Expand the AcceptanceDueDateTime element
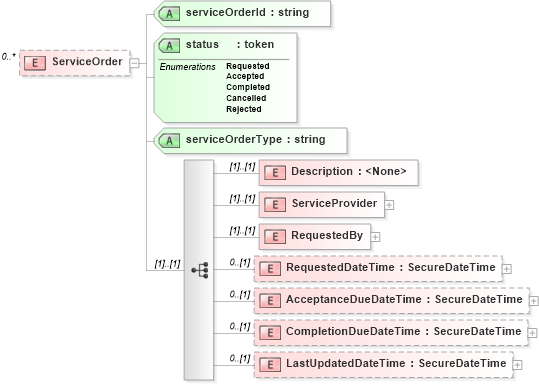Image resolution: width=539 pixels, height=385 pixels. (x=534, y=301)
